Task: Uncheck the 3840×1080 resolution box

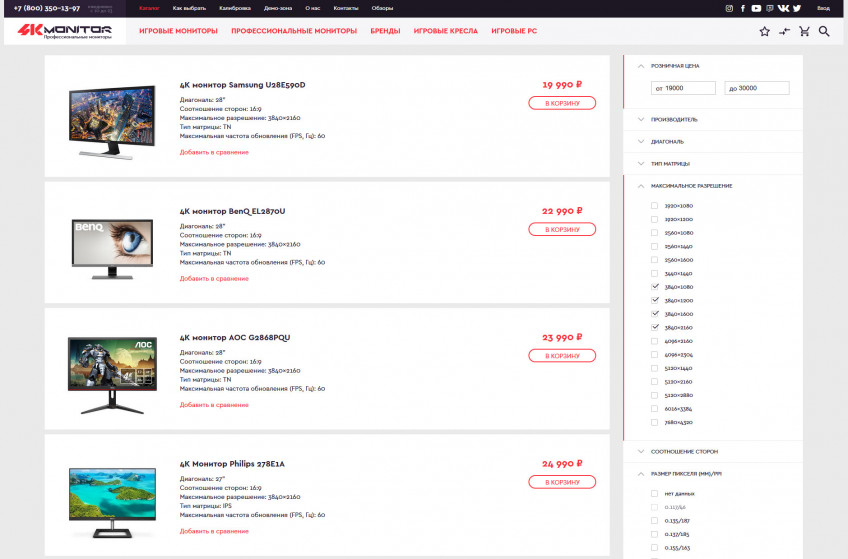Action: pos(654,287)
